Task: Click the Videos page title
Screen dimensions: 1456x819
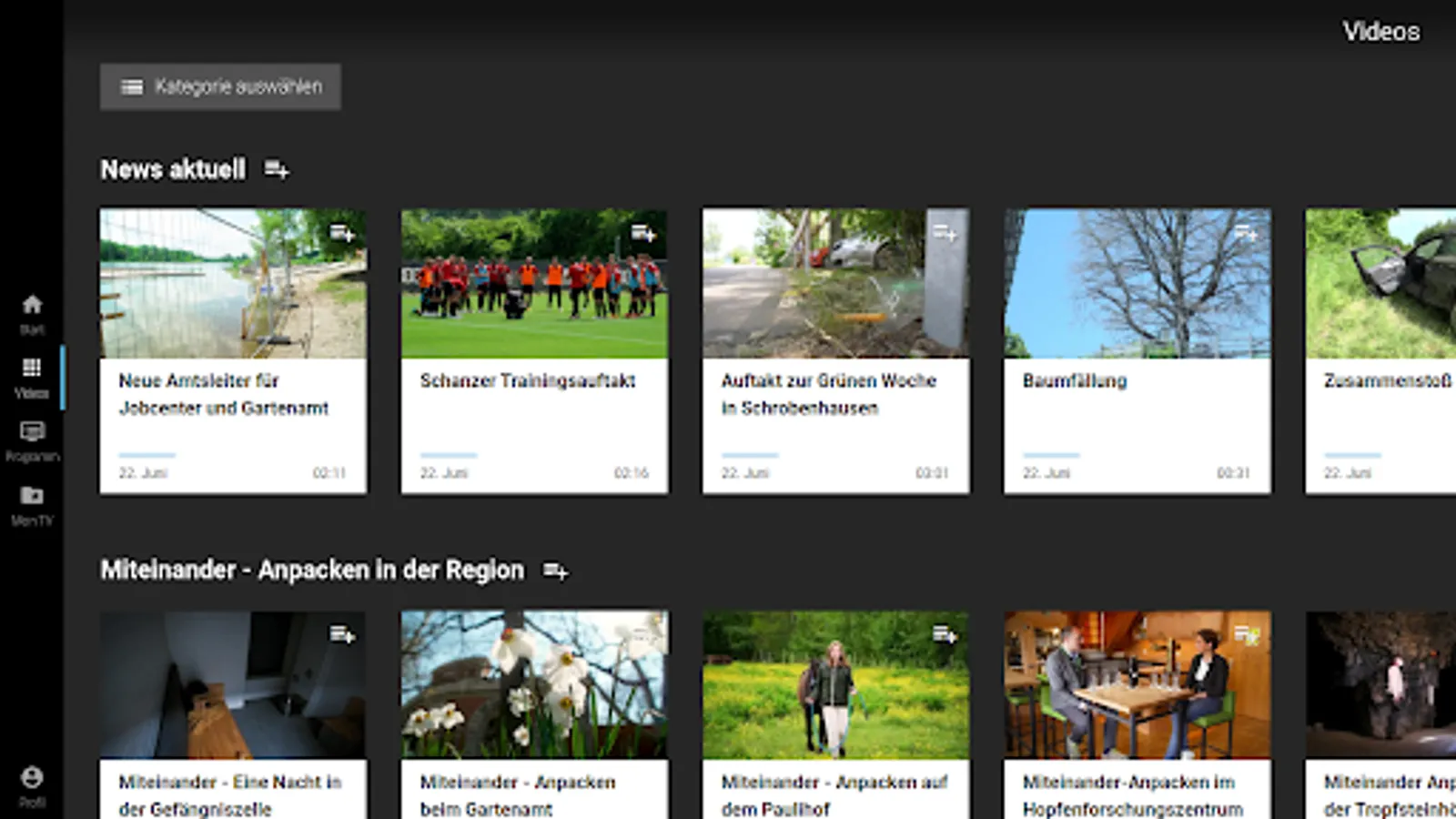Action: click(1381, 31)
